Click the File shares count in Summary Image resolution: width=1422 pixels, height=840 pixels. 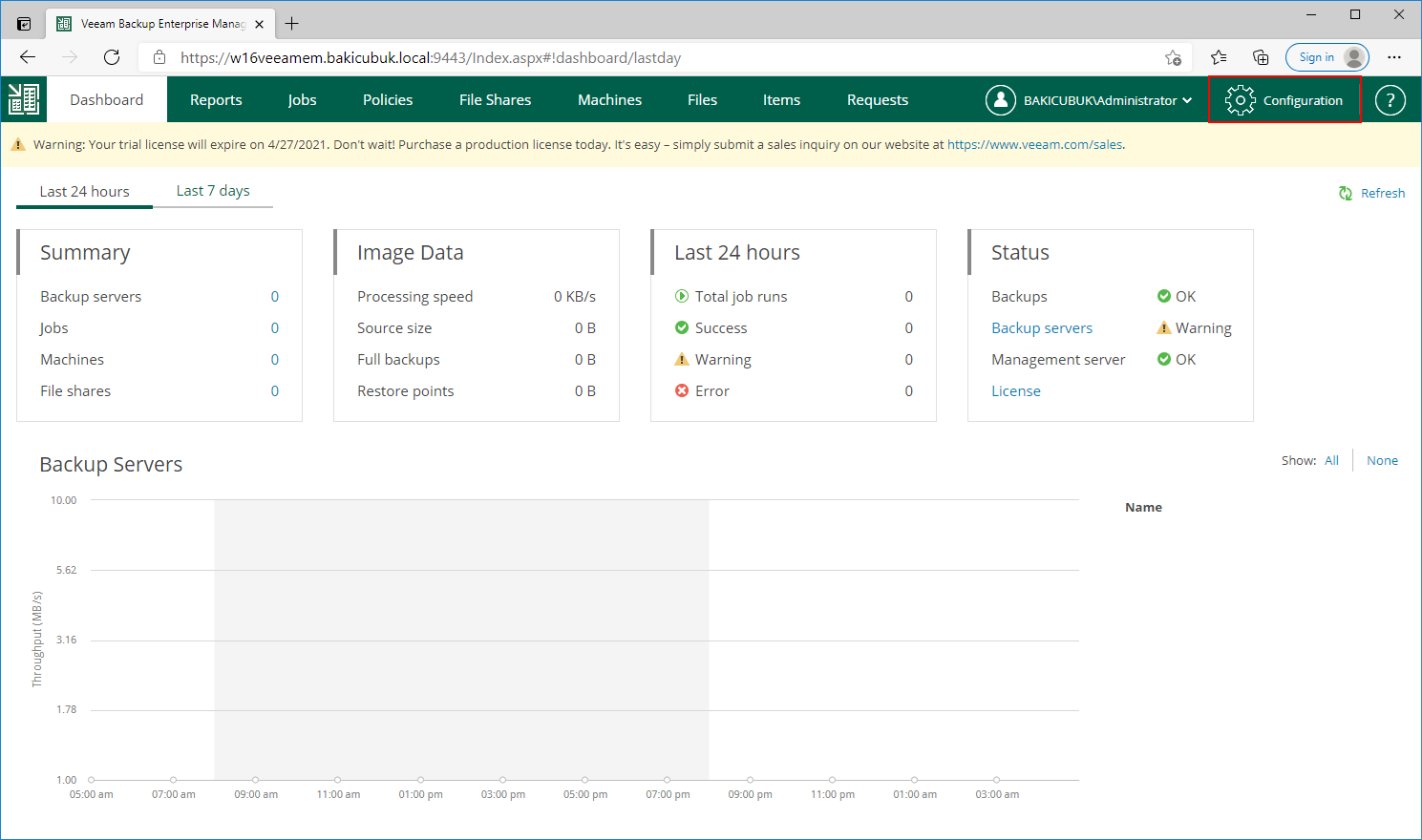point(275,390)
